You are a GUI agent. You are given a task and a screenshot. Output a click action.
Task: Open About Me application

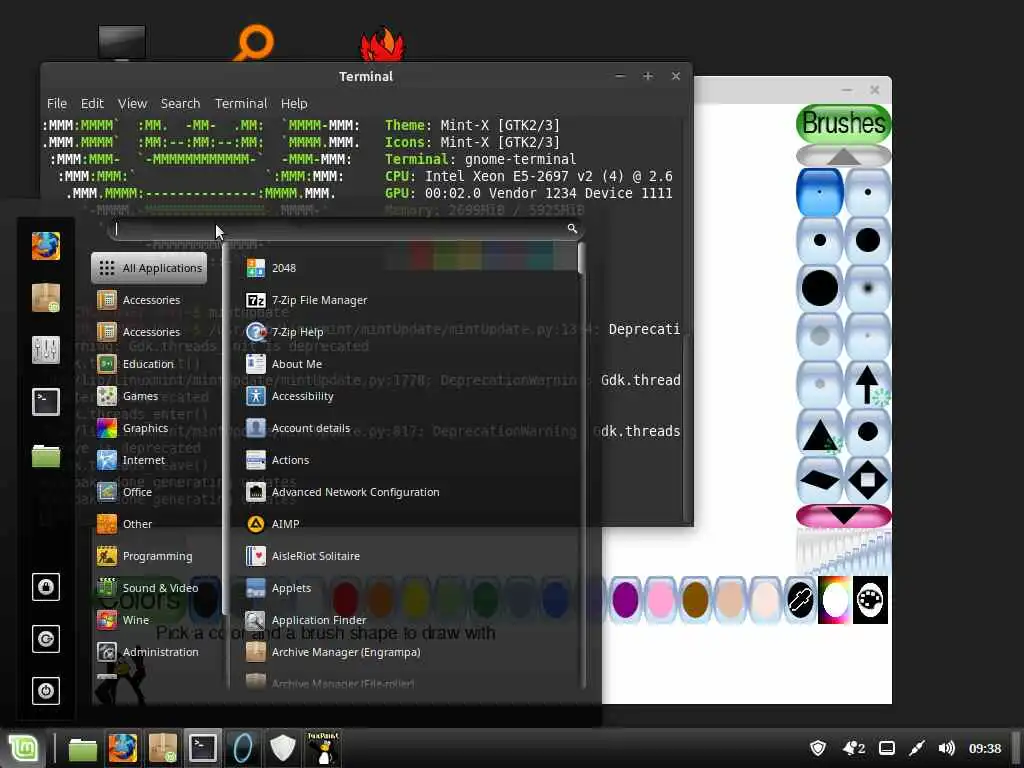click(284, 364)
